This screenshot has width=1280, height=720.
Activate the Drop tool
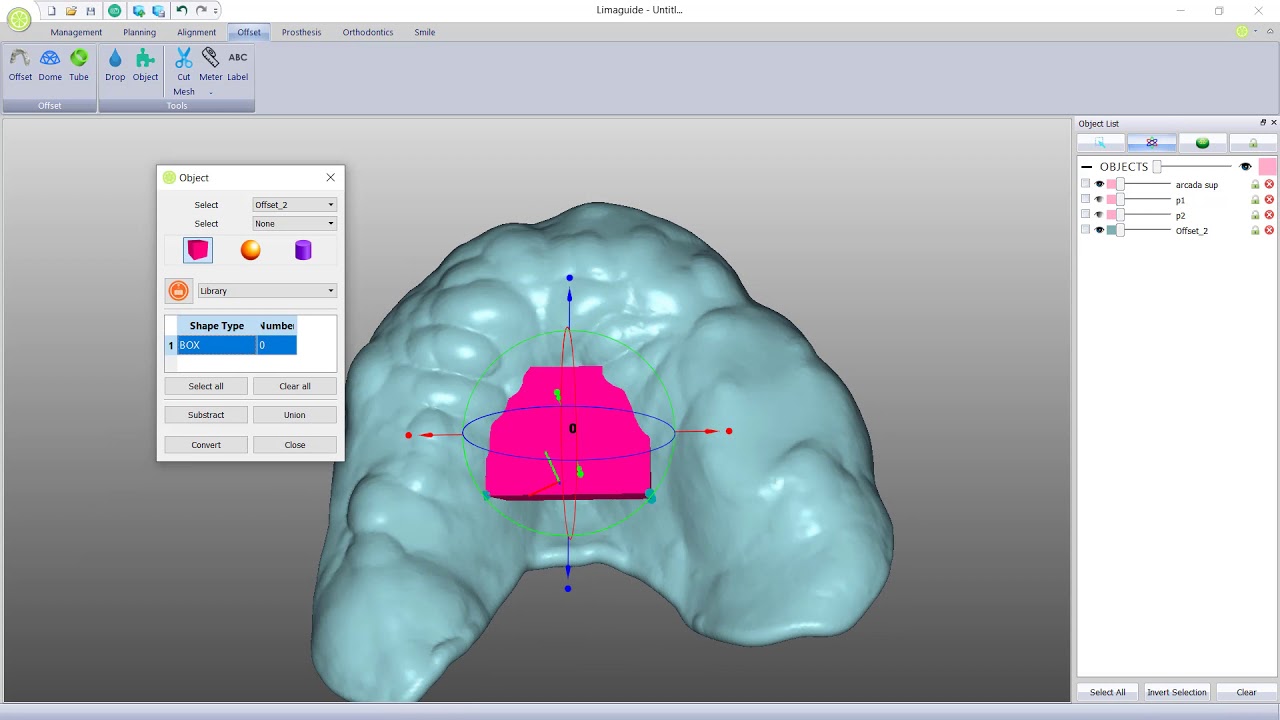tap(115, 65)
